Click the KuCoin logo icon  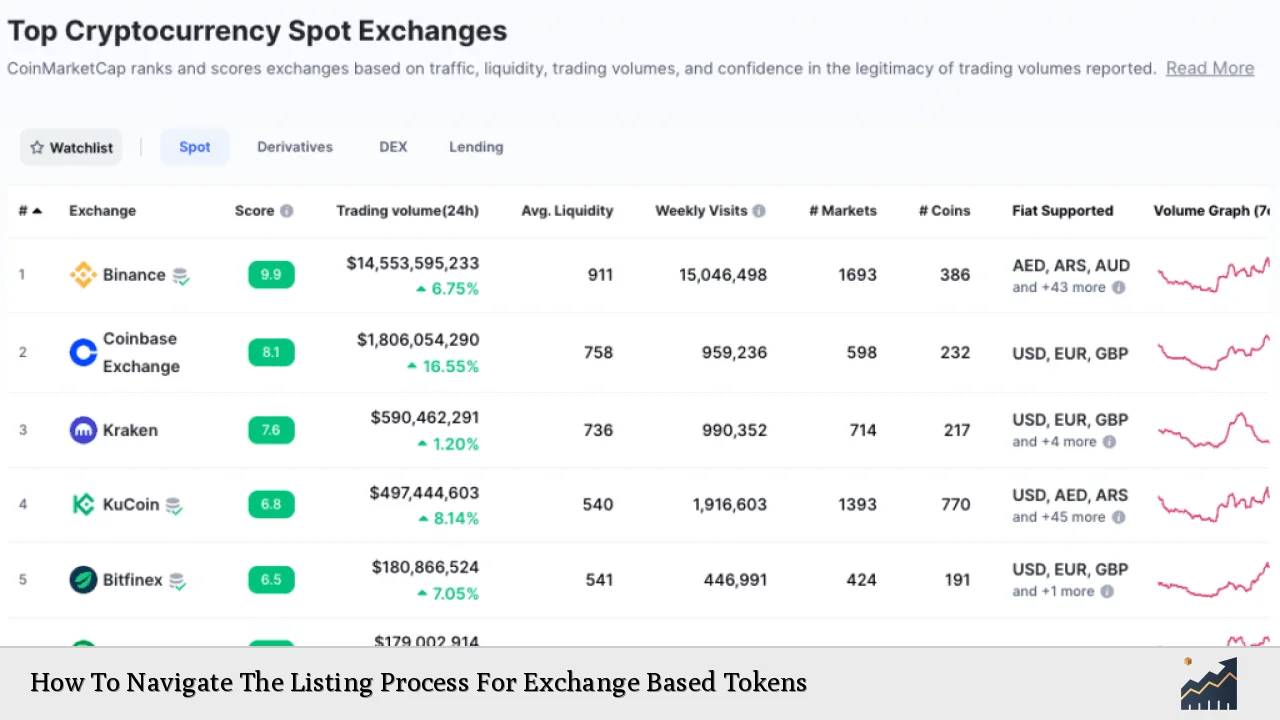[x=83, y=504]
